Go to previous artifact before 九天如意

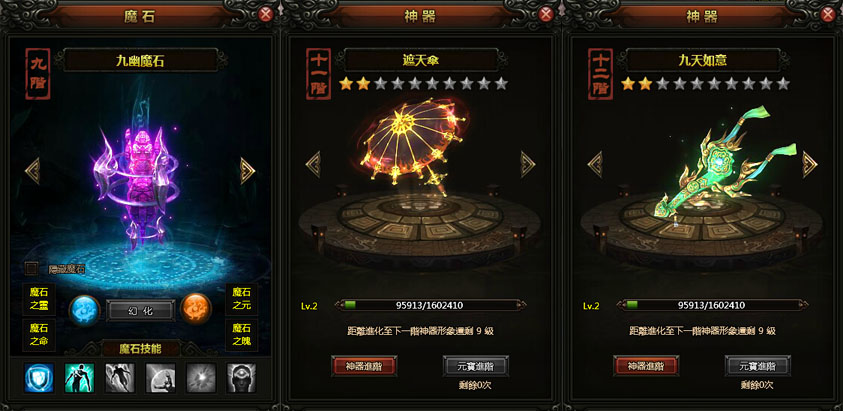click(x=595, y=164)
